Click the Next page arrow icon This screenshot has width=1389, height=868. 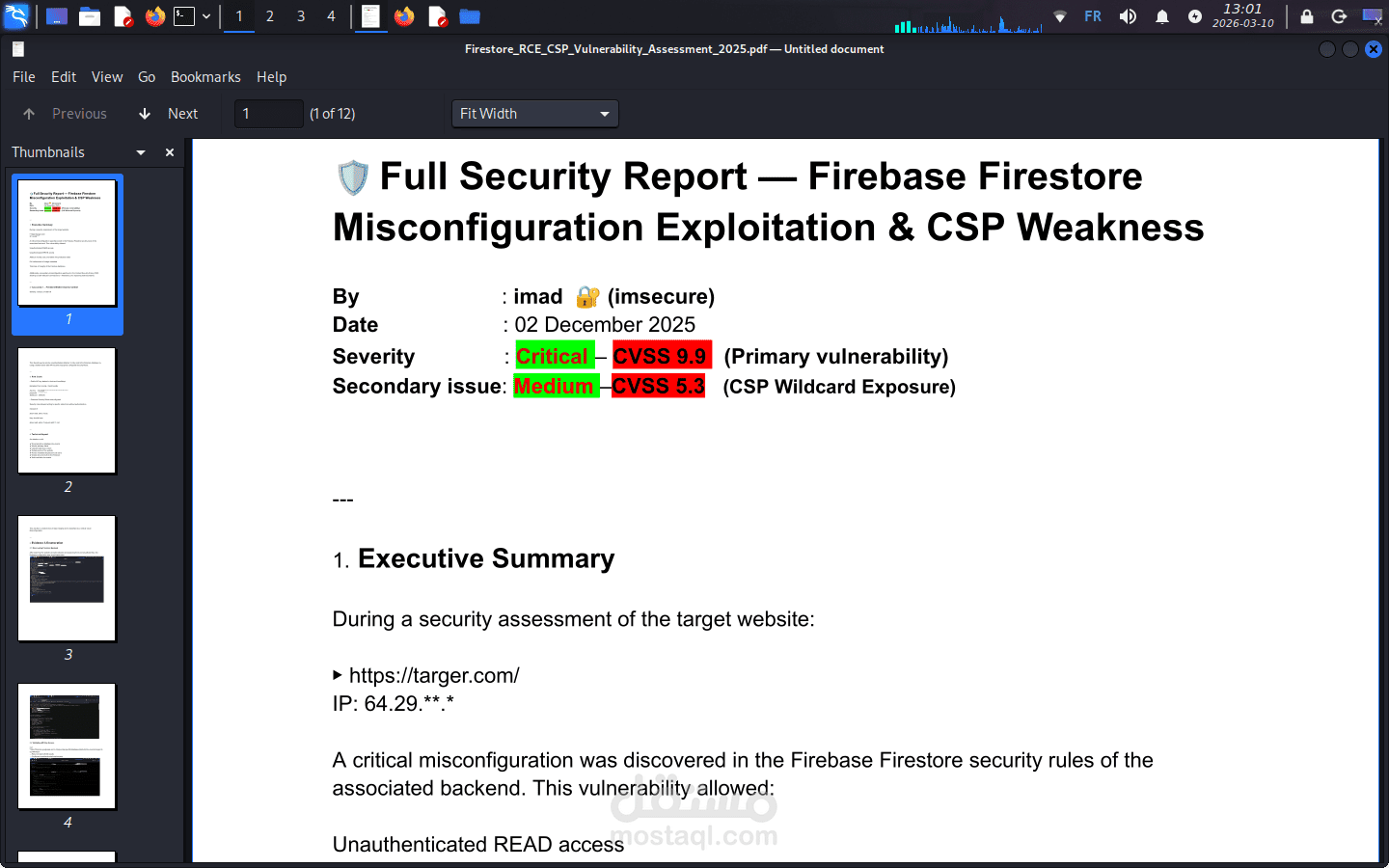143,113
